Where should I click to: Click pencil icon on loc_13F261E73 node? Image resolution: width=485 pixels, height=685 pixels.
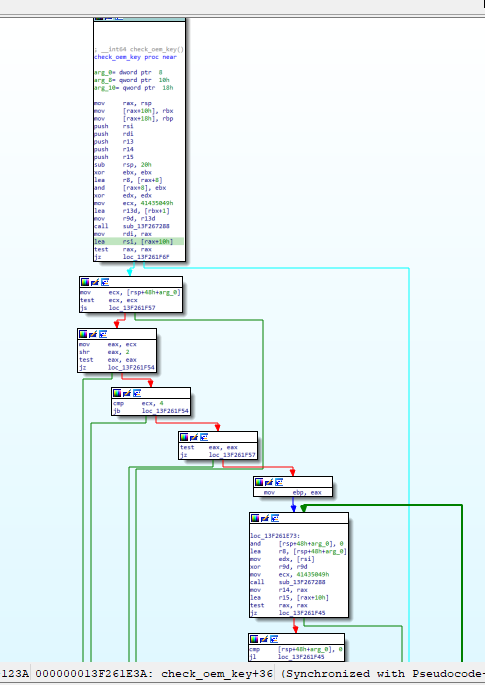[x=265, y=518]
